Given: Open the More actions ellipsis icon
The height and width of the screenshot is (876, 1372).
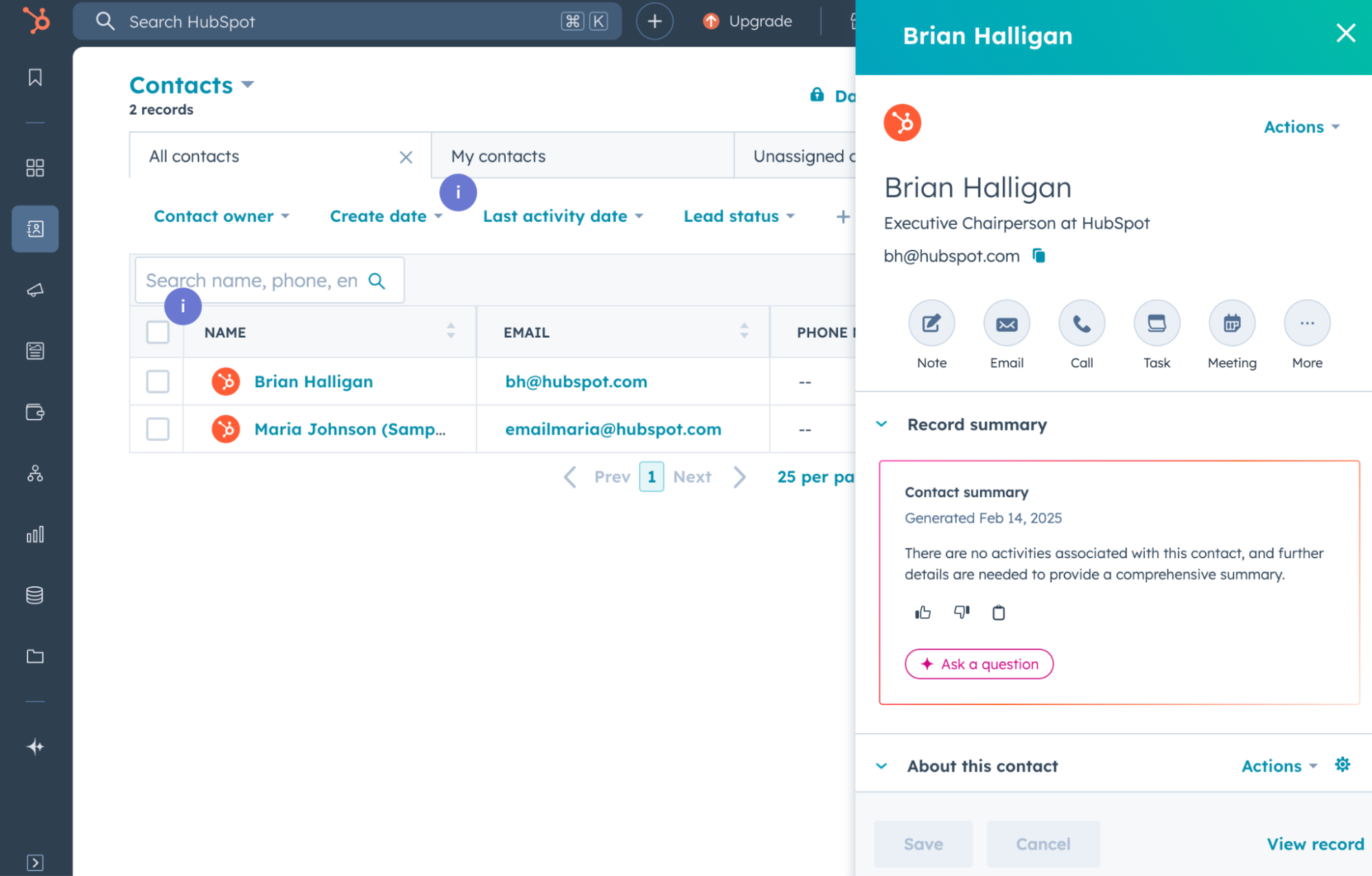Looking at the screenshot, I should [1307, 323].
